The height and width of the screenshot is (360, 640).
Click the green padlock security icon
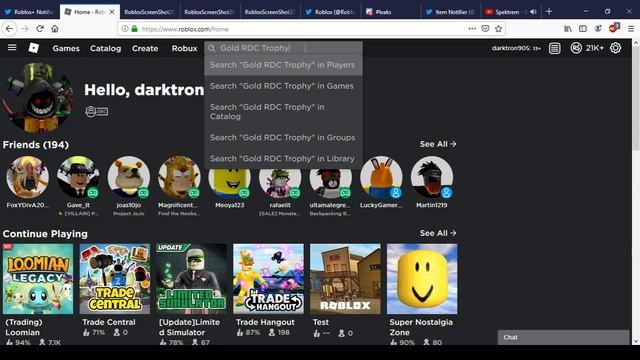[134, 29]
